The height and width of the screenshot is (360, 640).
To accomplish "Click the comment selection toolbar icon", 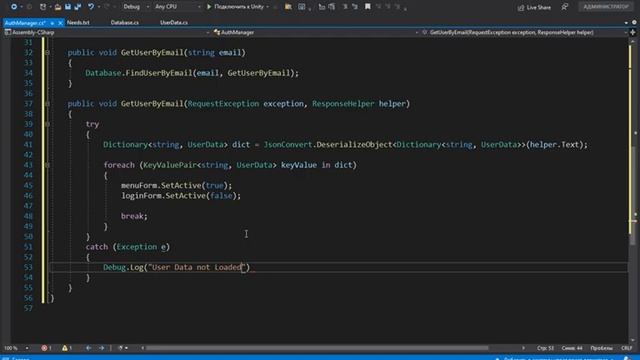I will [x=345, y=7].
